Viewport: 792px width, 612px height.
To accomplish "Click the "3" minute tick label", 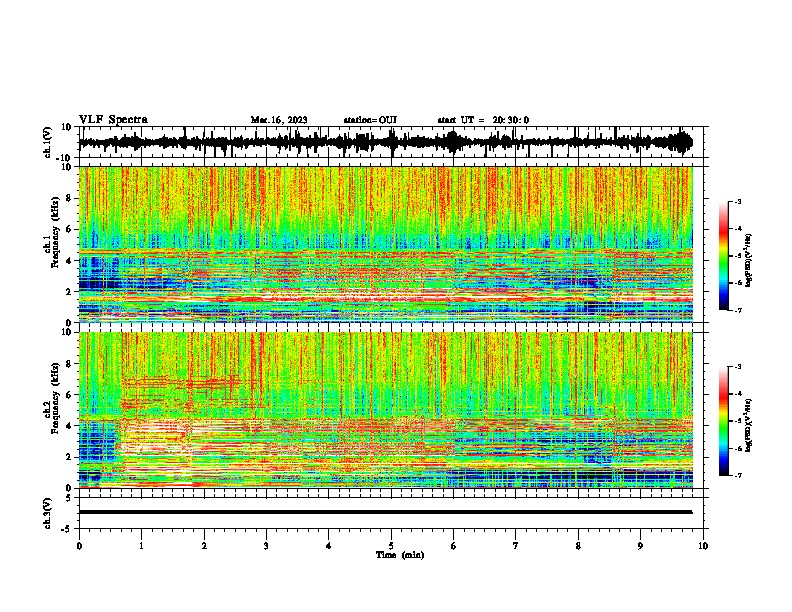I will click(x=266, y=546).
